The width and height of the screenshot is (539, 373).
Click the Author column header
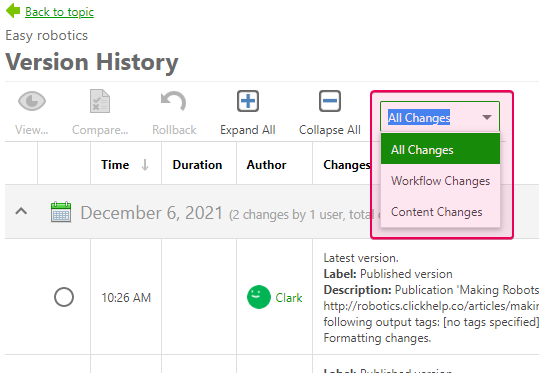click(274, 164)
